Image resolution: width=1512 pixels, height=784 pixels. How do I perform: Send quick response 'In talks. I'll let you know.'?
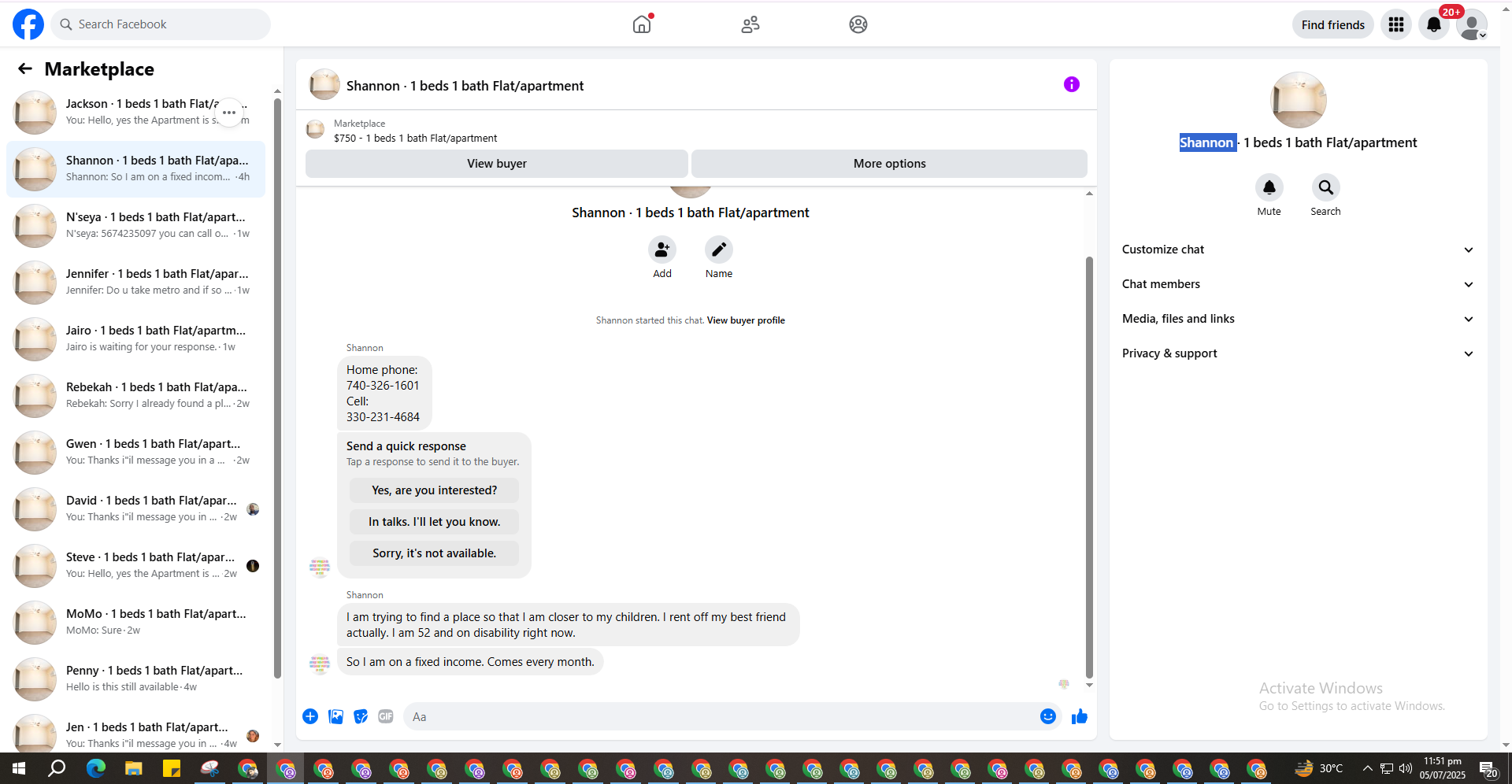[434, 522]
